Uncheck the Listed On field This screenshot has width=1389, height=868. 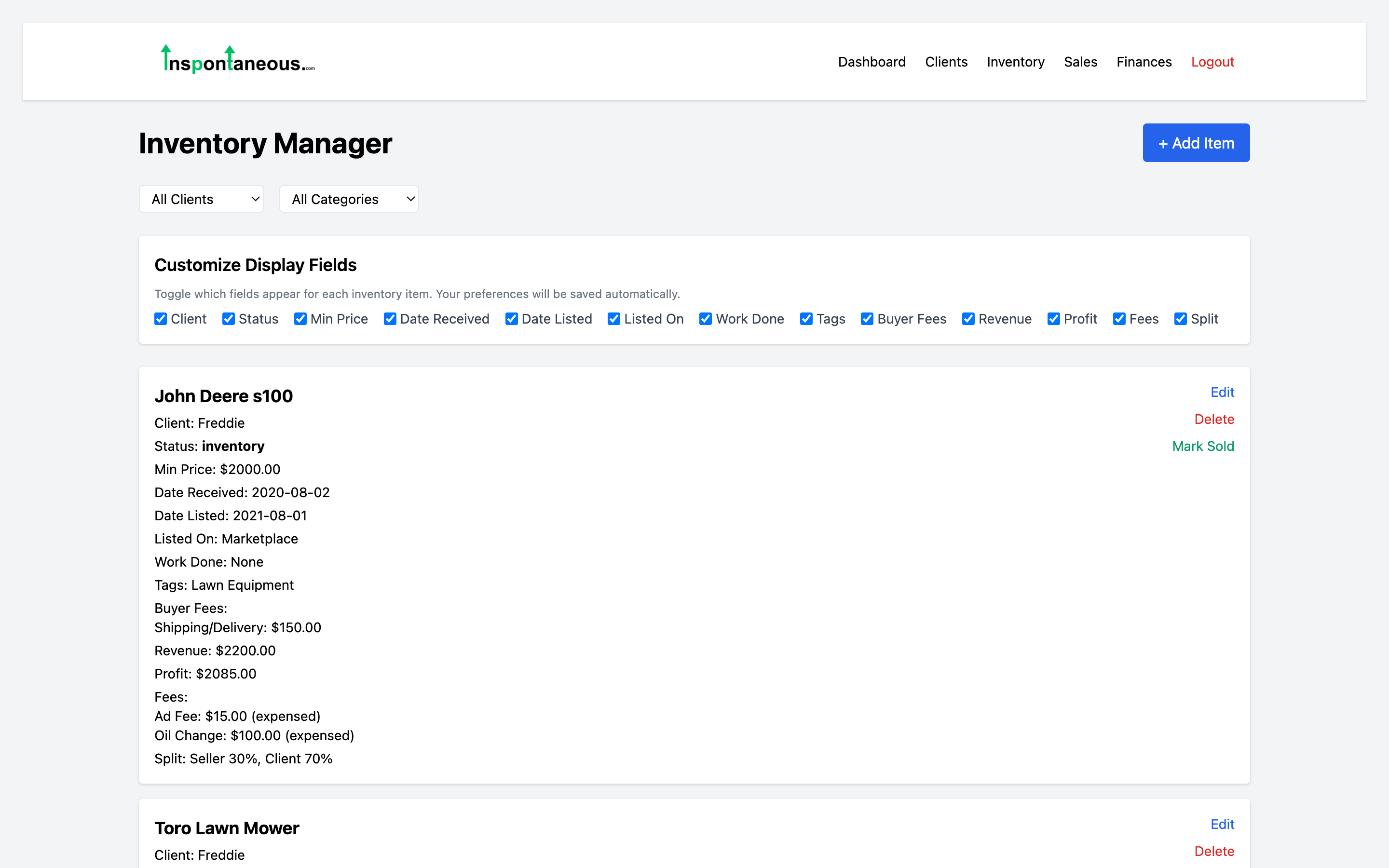(x=614, y=319)
